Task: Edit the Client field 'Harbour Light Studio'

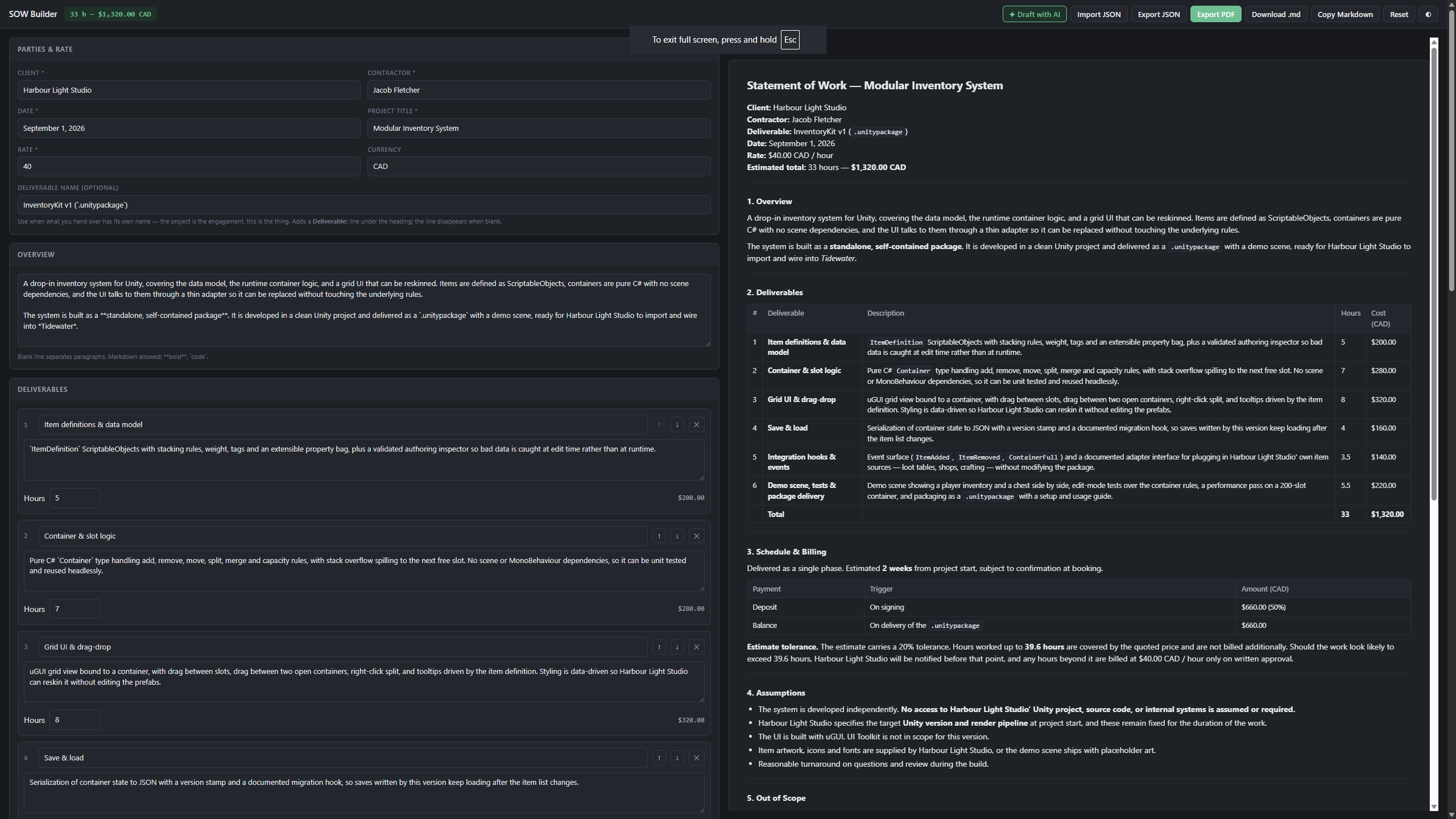Action: pos(189,90)
